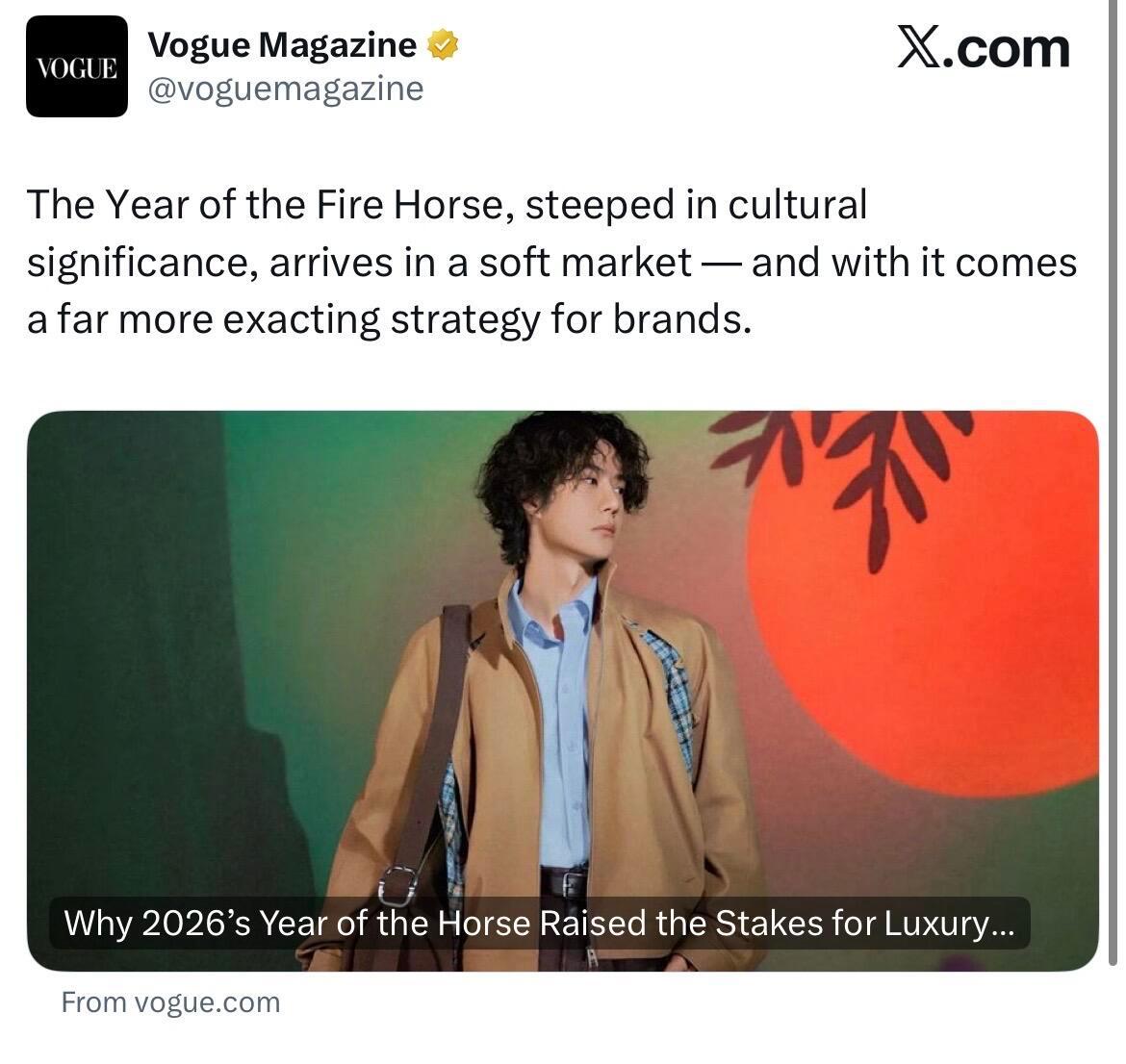Click the 'Why 2026's Year of the Horse' headline
1126x1064 pixels.
click(x=539, y=923)
